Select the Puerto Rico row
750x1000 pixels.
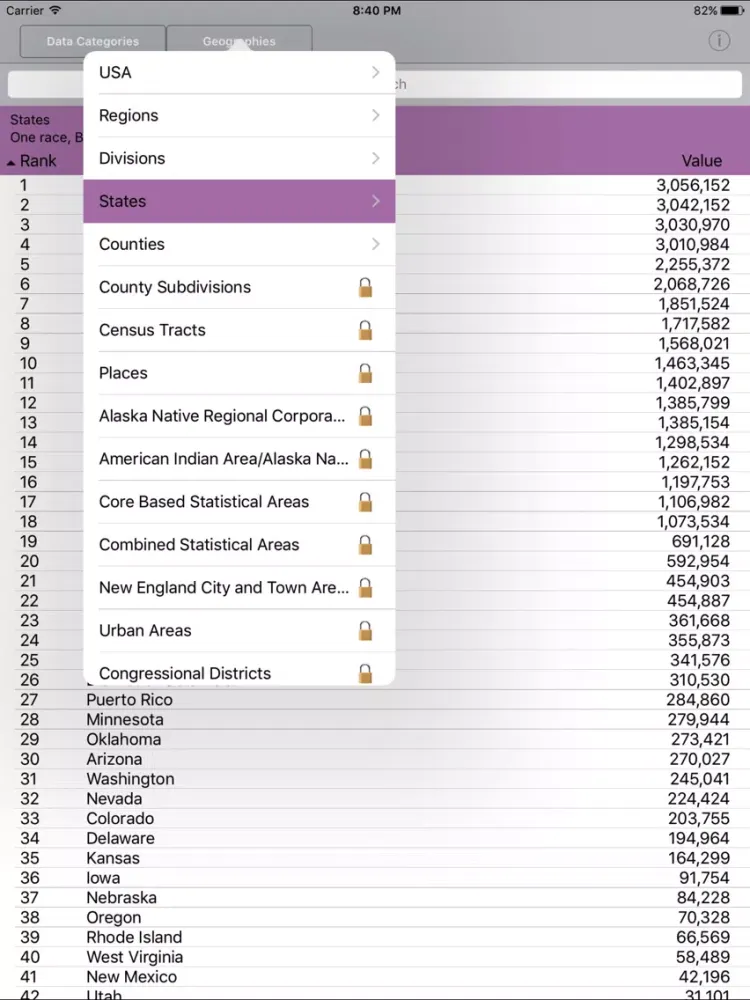pyautogui.click(x=129, y=700)
